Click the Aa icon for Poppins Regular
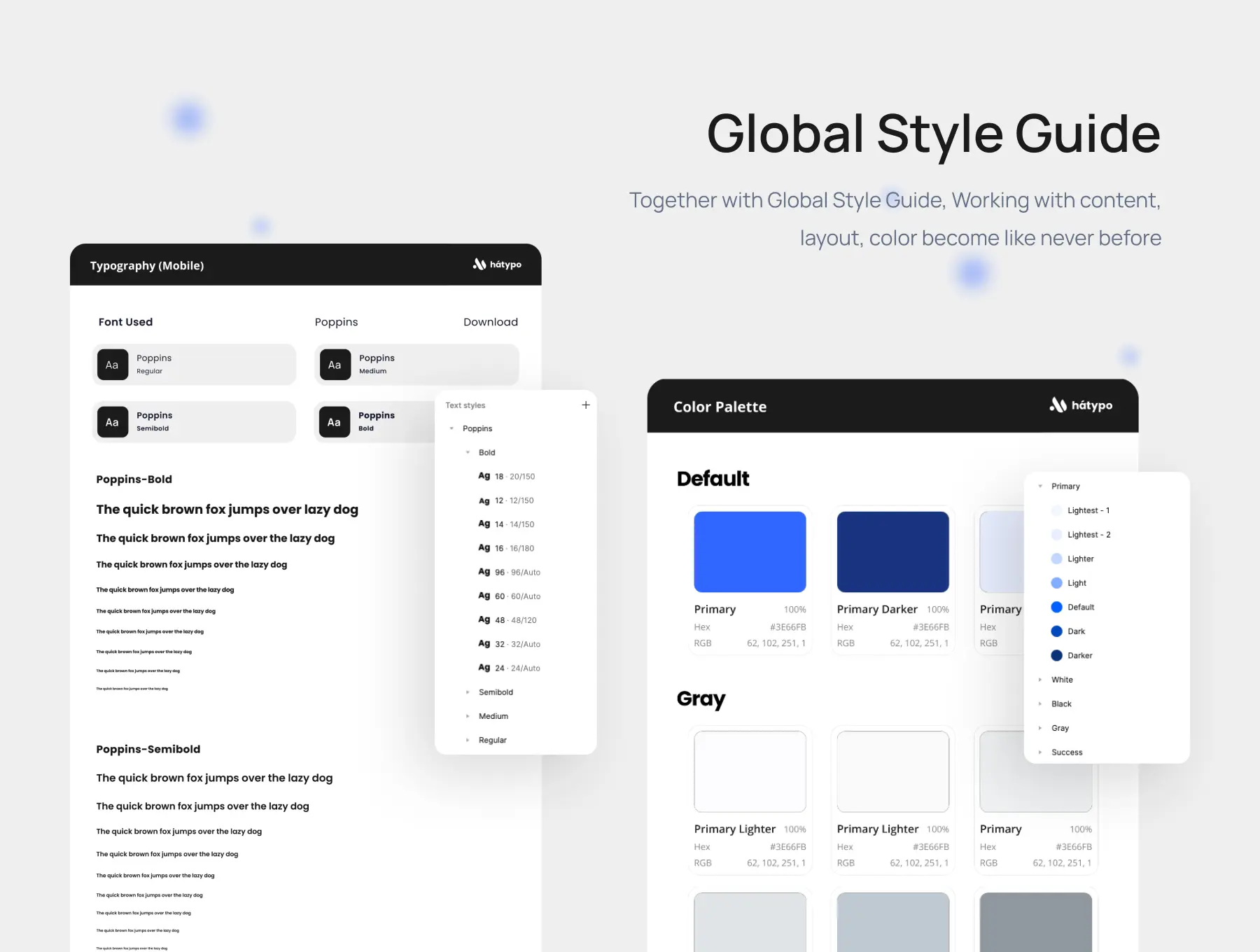 pyautogui.click(x=112, y=365)
